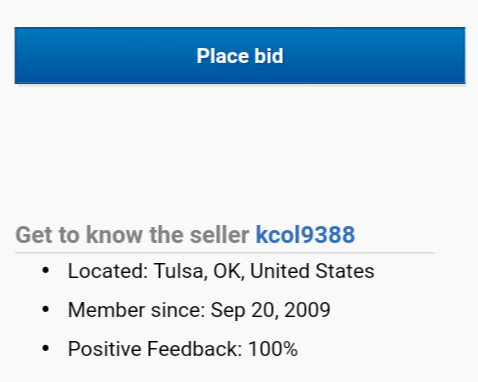This screenshot has height=382, width=478.
Task: Click the '100%' feedback value
Action: pyautogui.click(x=273, y=349)
